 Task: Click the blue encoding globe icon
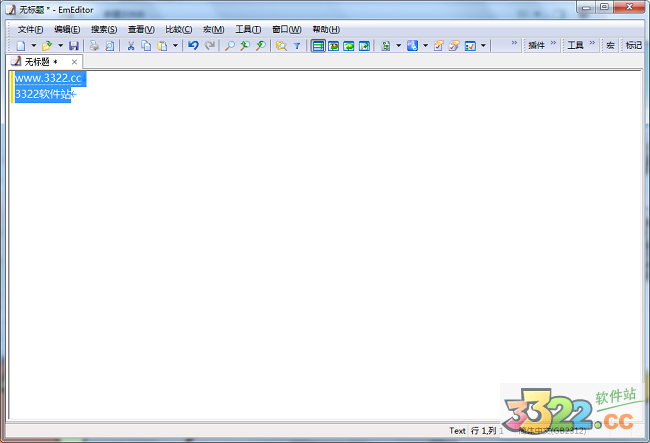tap(412, 46)
